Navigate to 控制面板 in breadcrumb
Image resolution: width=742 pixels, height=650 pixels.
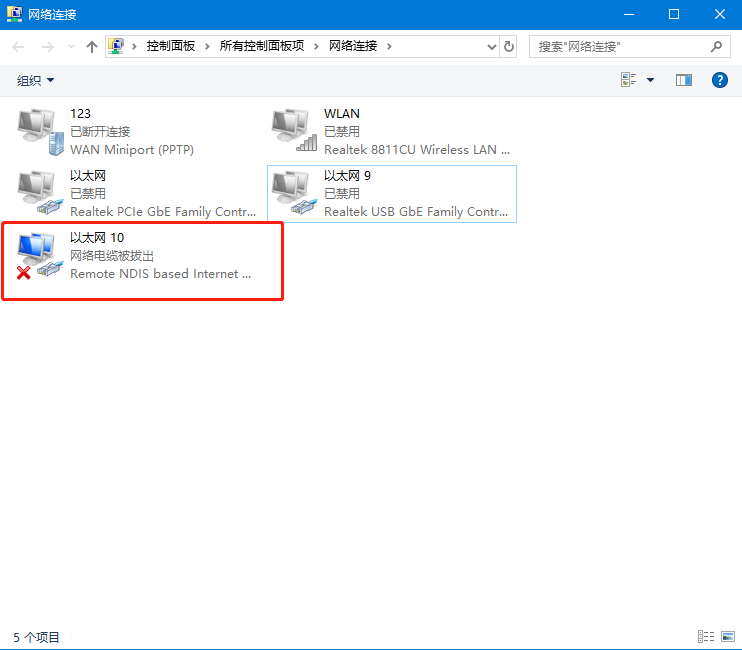[x=170, y=46]
